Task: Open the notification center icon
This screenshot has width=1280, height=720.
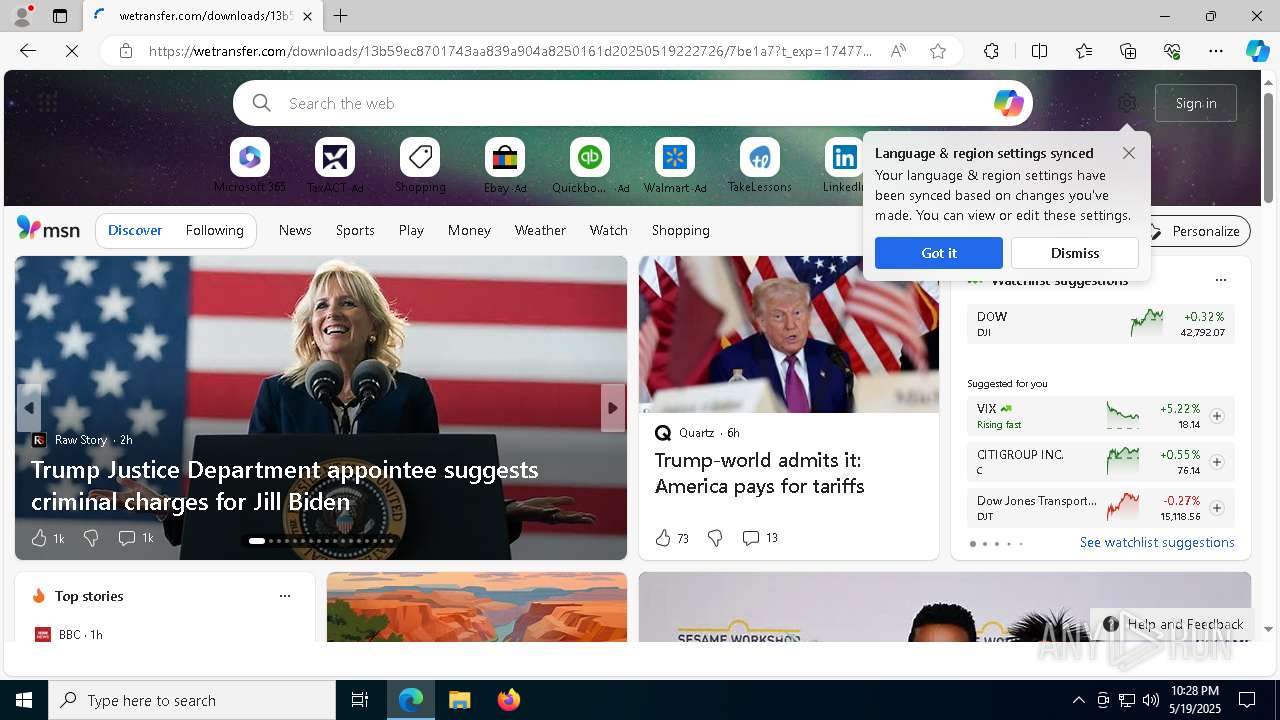Action: click(1247, 700)
